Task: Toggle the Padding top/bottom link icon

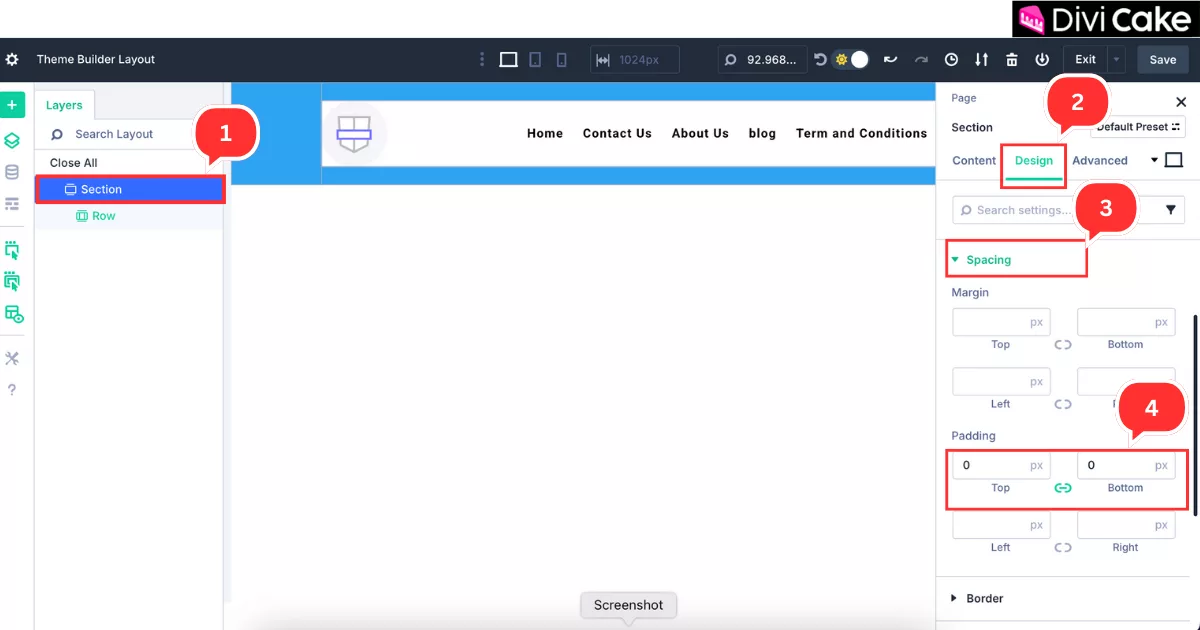Action: [1063, 488]
